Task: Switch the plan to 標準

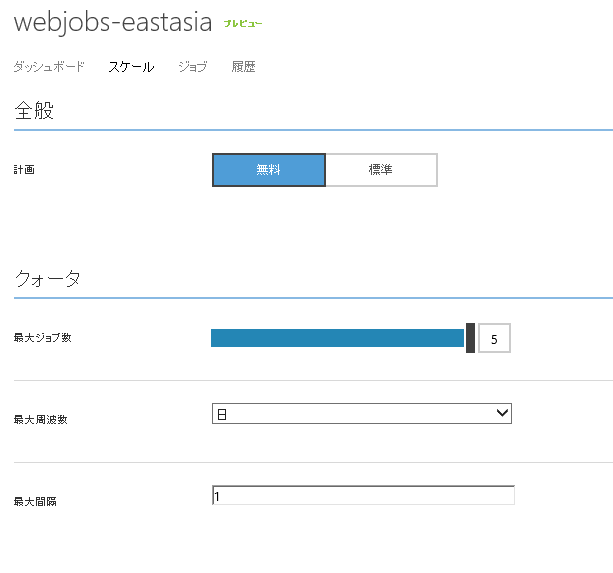Action: 381,170
